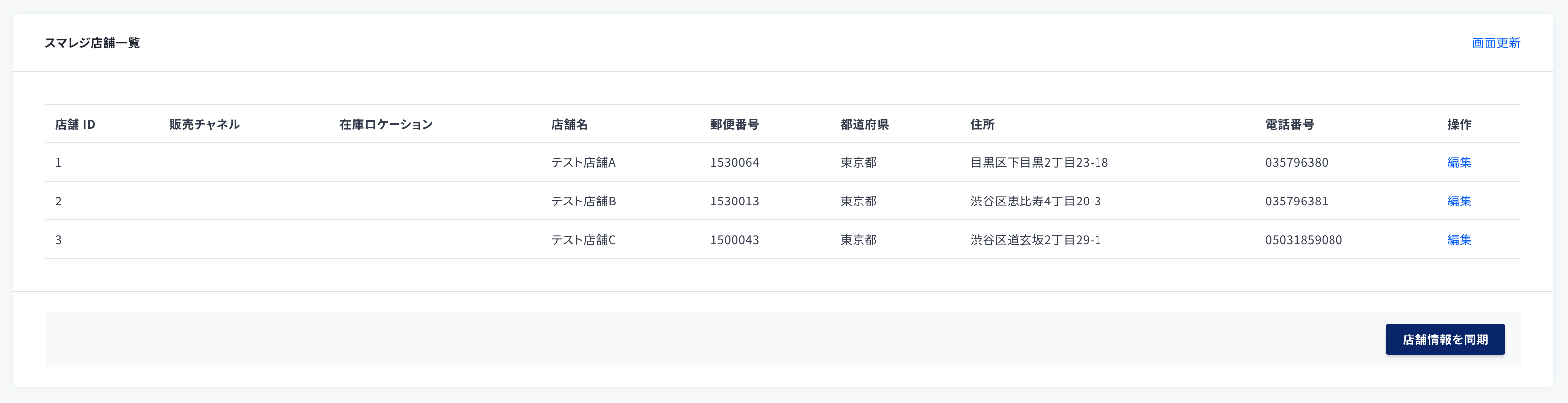Image resolution: width=1568 pixels, height=403 pixels.
Task: Select address 目黒区下目黒2丁目23-18
Action: [1038, 162]
